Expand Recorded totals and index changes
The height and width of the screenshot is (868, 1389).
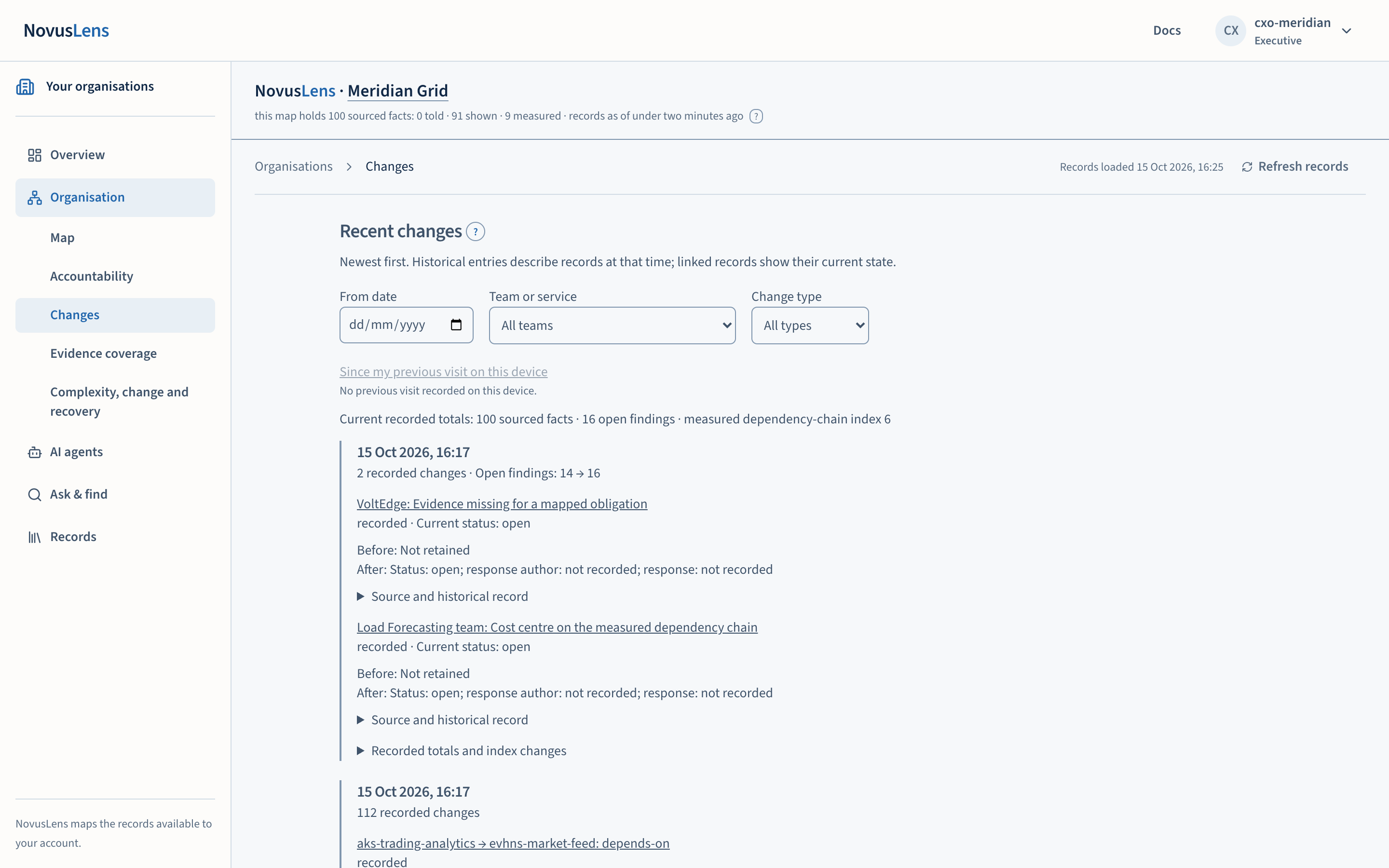click(x=462, y=751)
